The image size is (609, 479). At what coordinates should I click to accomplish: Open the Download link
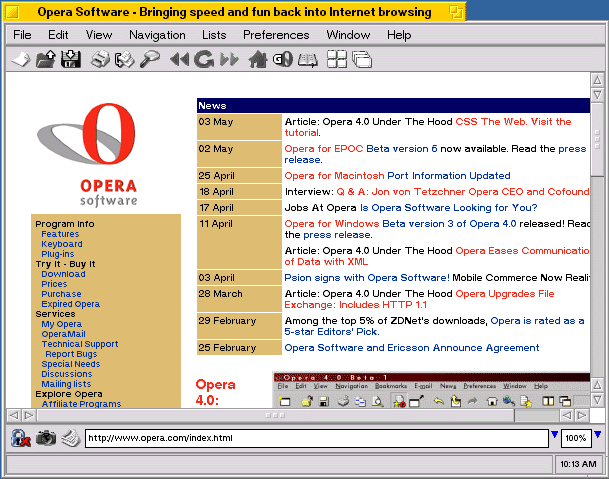click(63, 274)
